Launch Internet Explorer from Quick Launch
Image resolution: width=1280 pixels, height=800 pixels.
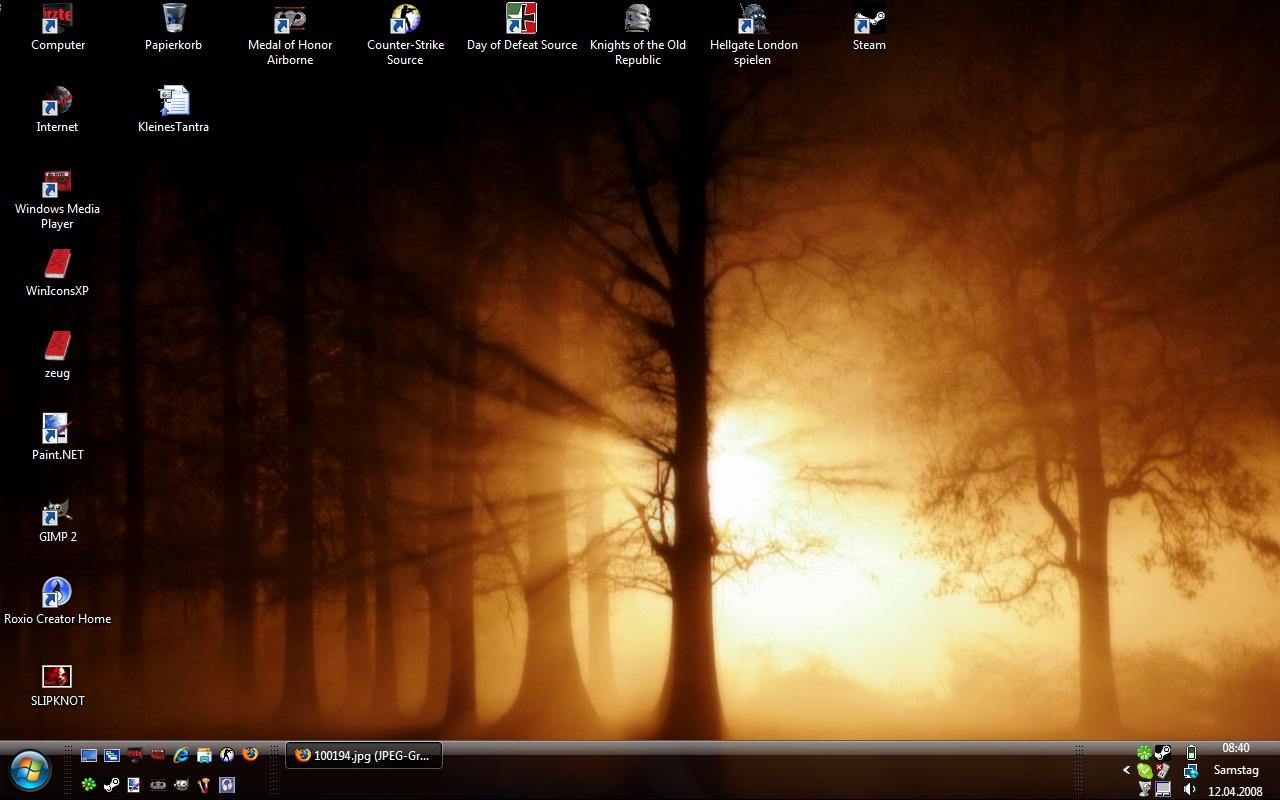point(181,755)
